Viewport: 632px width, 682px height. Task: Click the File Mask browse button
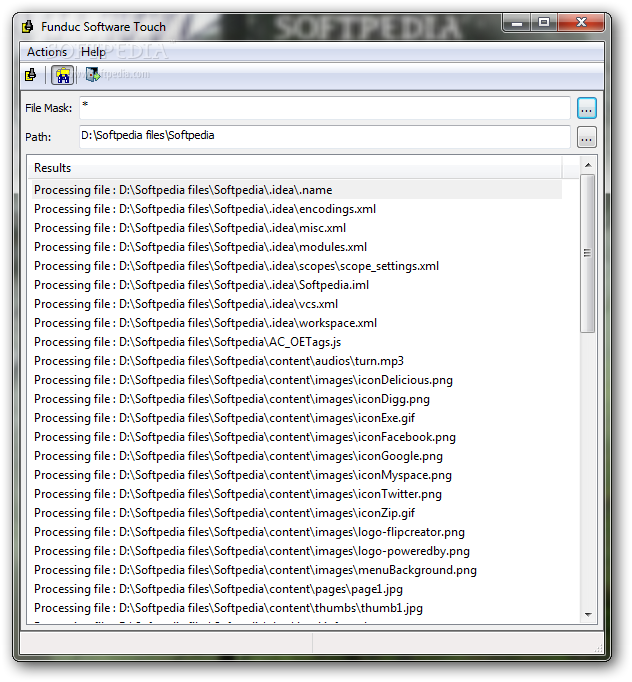[586, 108]
